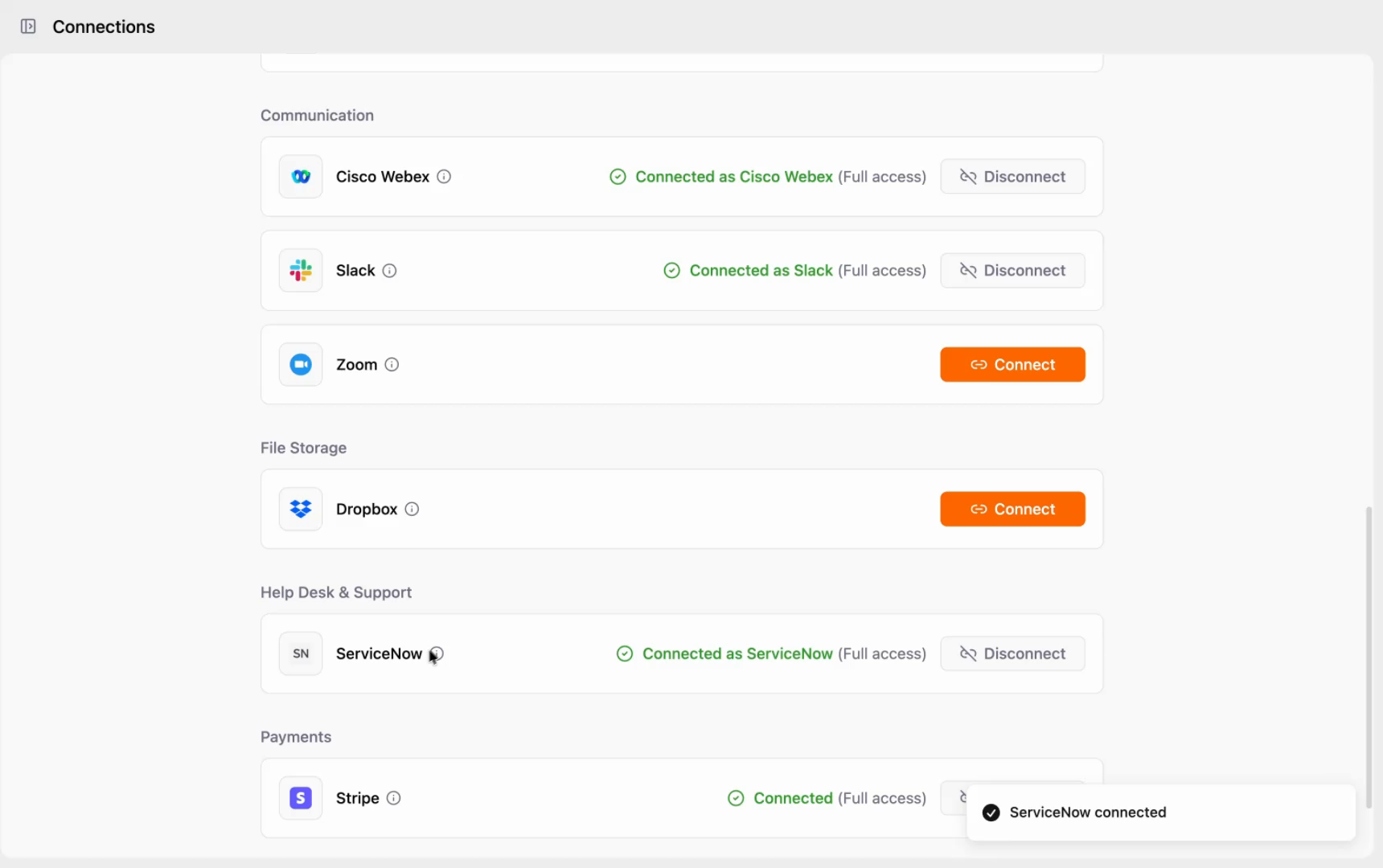Open the Stripe info icon
The image size is (1383, 868).
[x=393, y=798]
